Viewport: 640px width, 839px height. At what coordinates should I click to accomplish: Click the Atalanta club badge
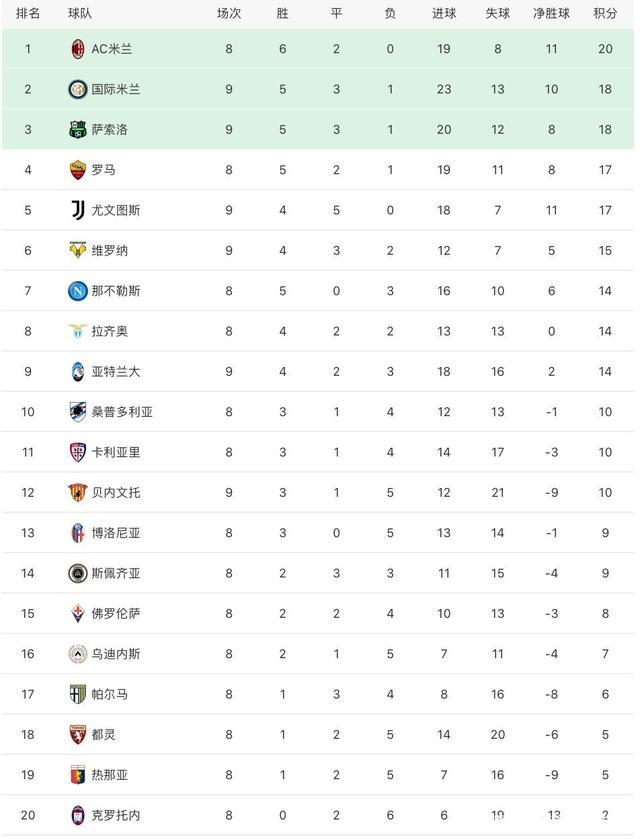pos(77,371)
